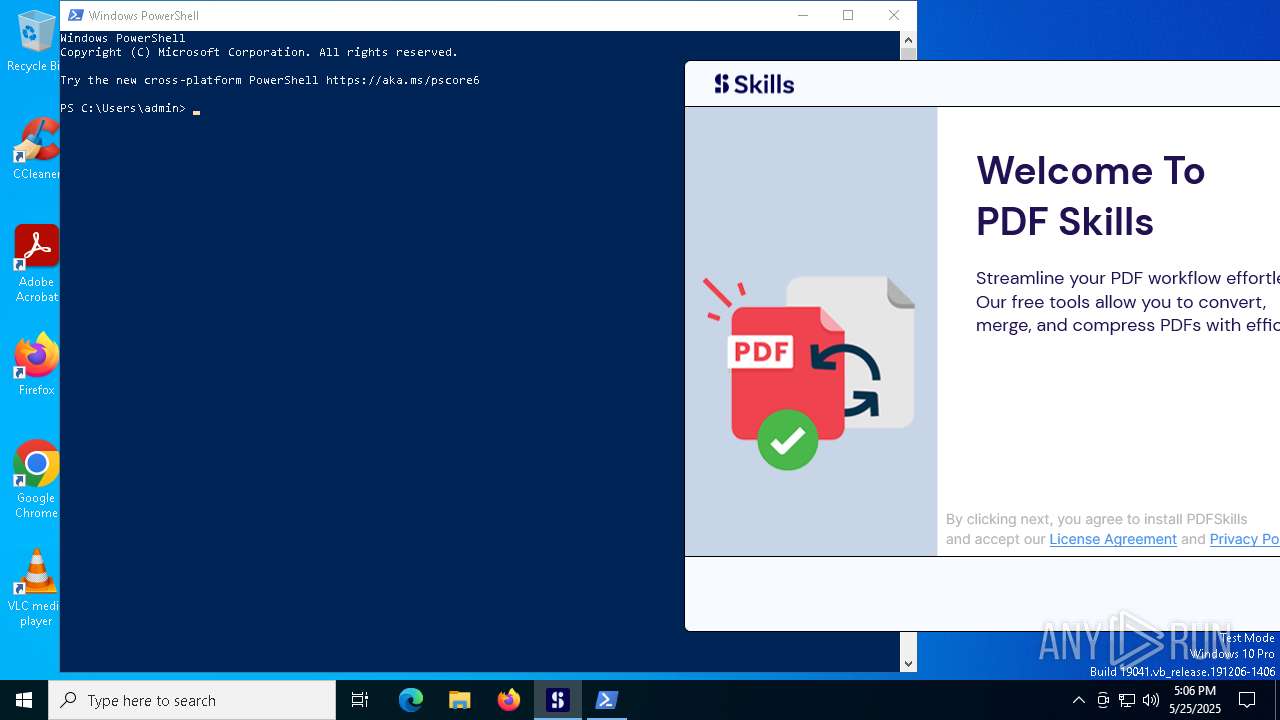Click PowerShell scrollbar down arrow
The width and height of the screenshot is (1280, 720).
click(x=908, y=663)
